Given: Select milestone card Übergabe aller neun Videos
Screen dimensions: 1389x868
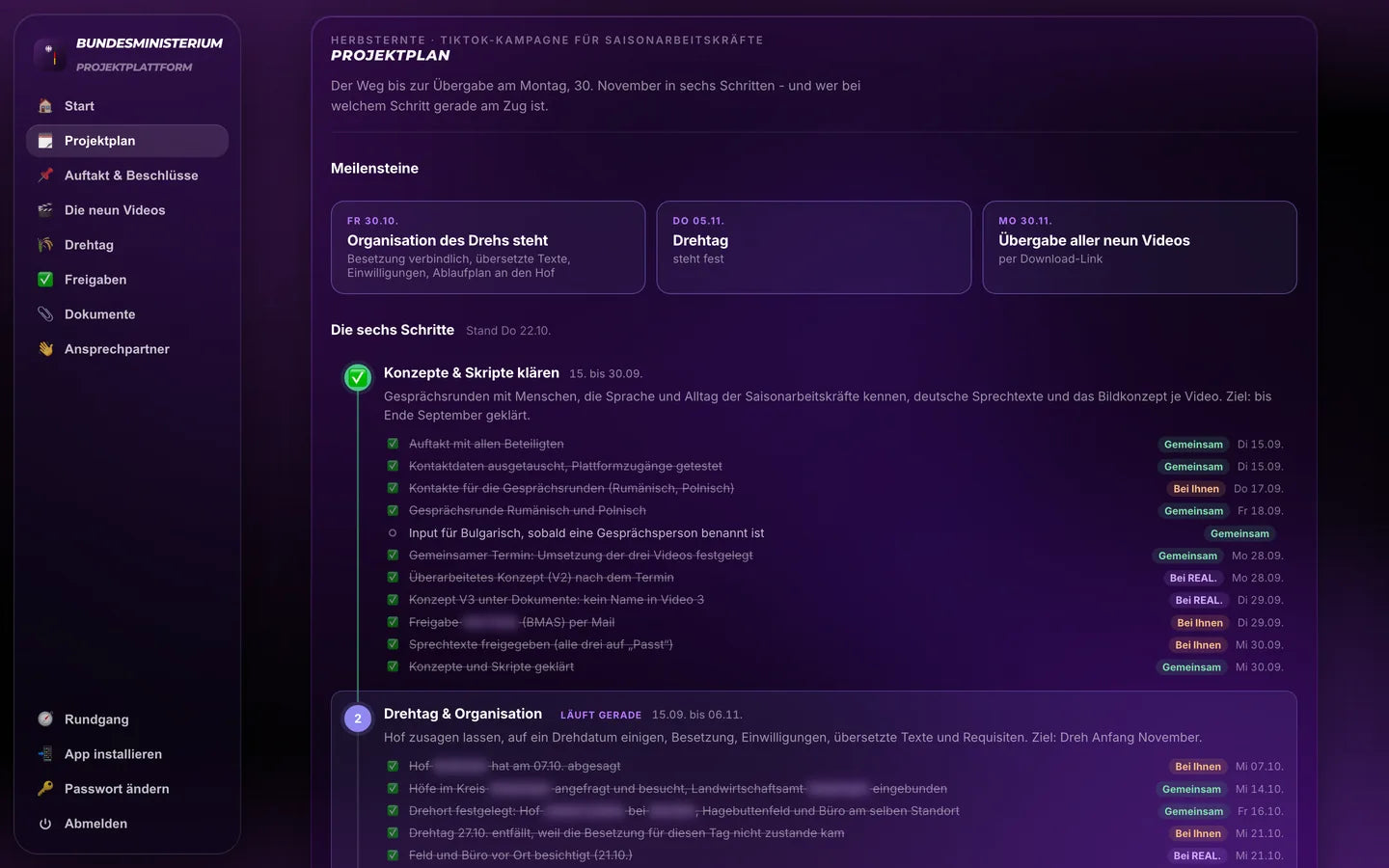Looking at the screenshot, I should (x=1139, y=247).
